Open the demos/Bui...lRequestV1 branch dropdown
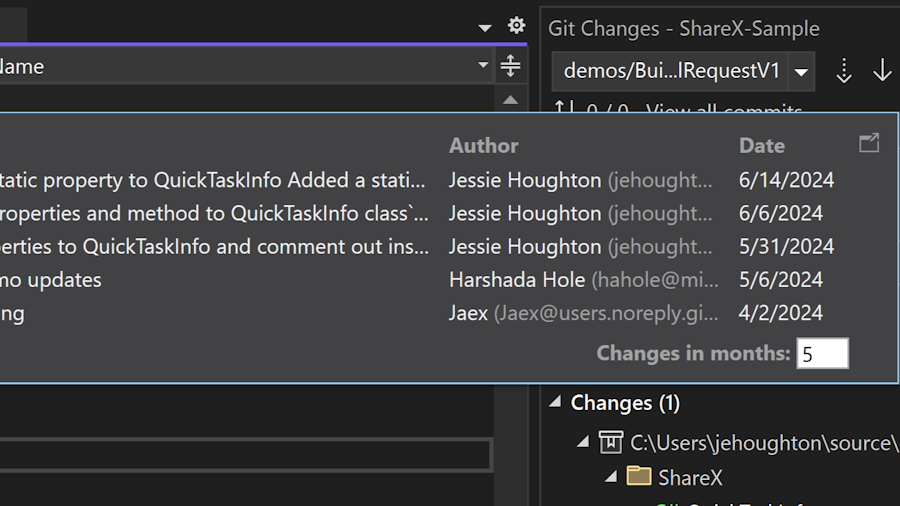This screenshot has width=900, height=506. pos(801,72)
